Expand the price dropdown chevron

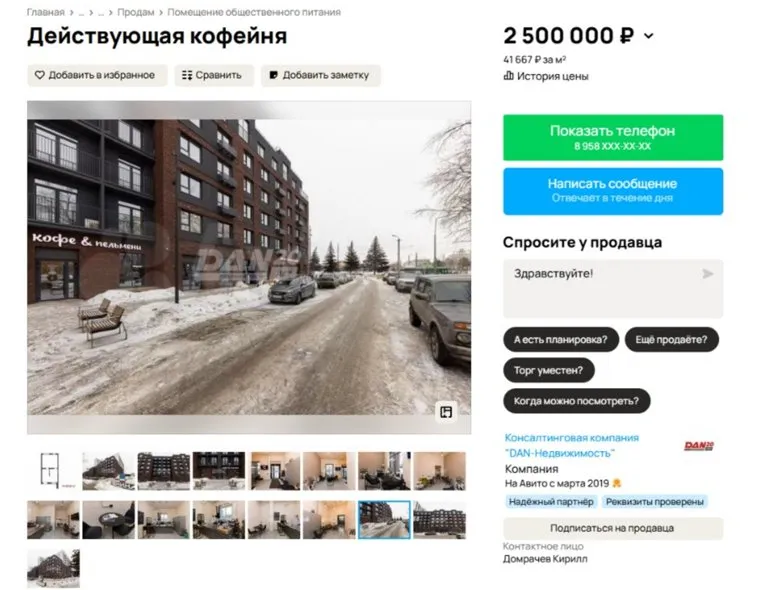coord(649,36)
